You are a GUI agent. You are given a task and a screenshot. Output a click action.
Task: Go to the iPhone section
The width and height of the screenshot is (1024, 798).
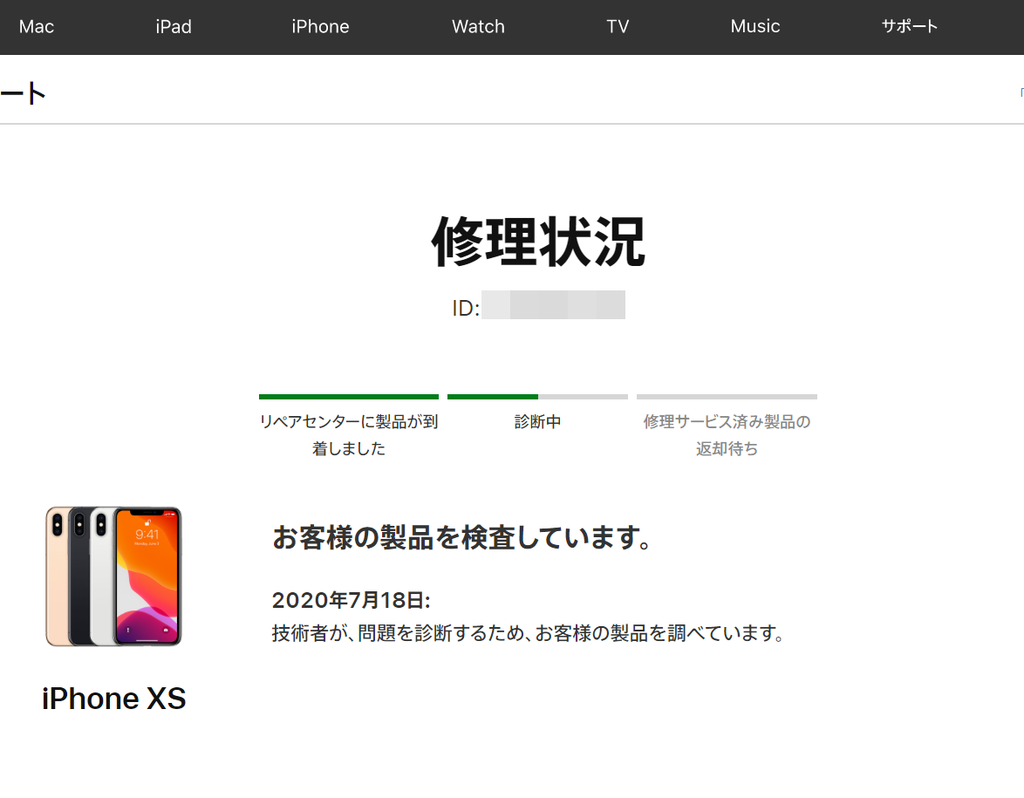pyautogui.click(x=320, y=27)
